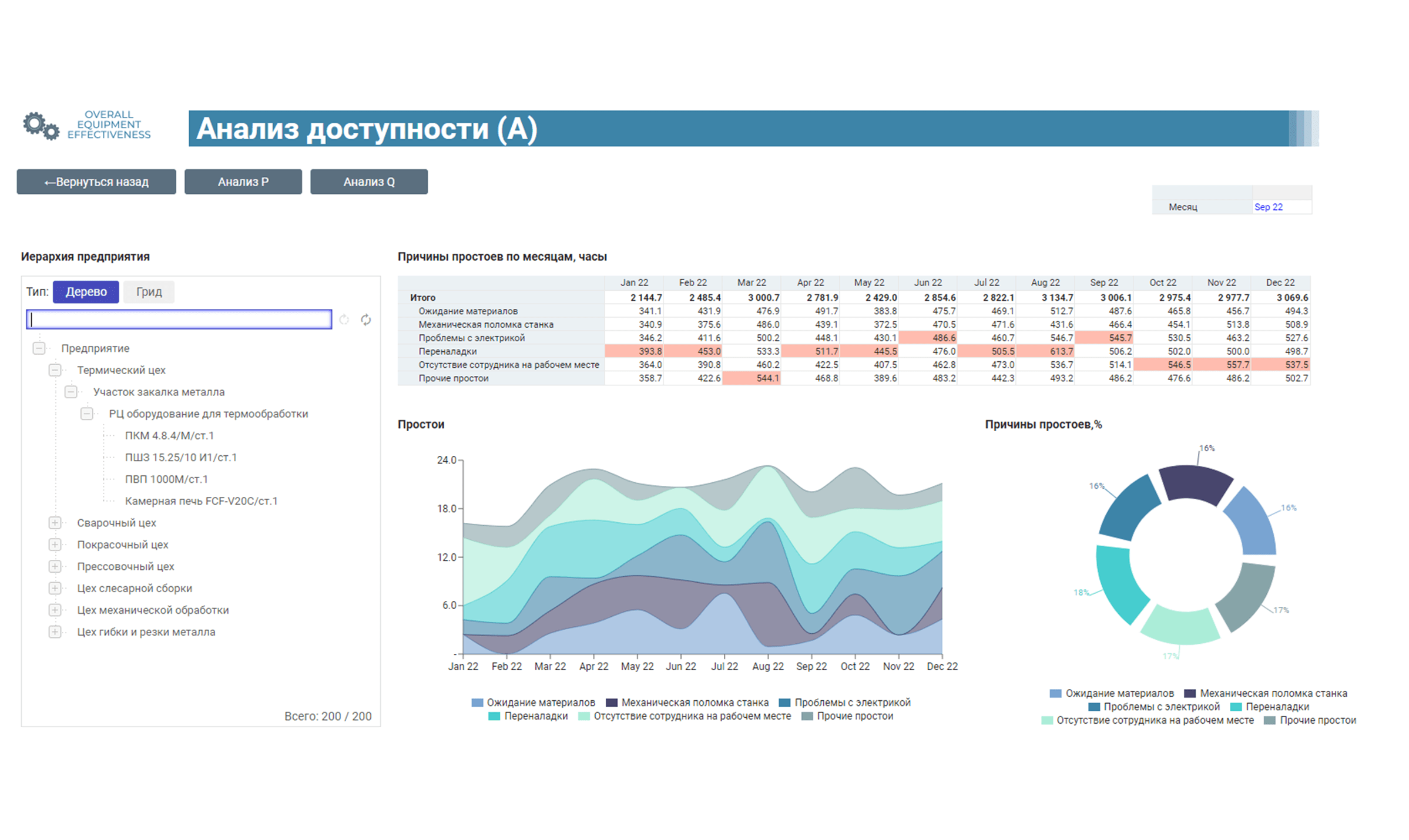Click the gears OEE logo icon

(x=41, y=126)
